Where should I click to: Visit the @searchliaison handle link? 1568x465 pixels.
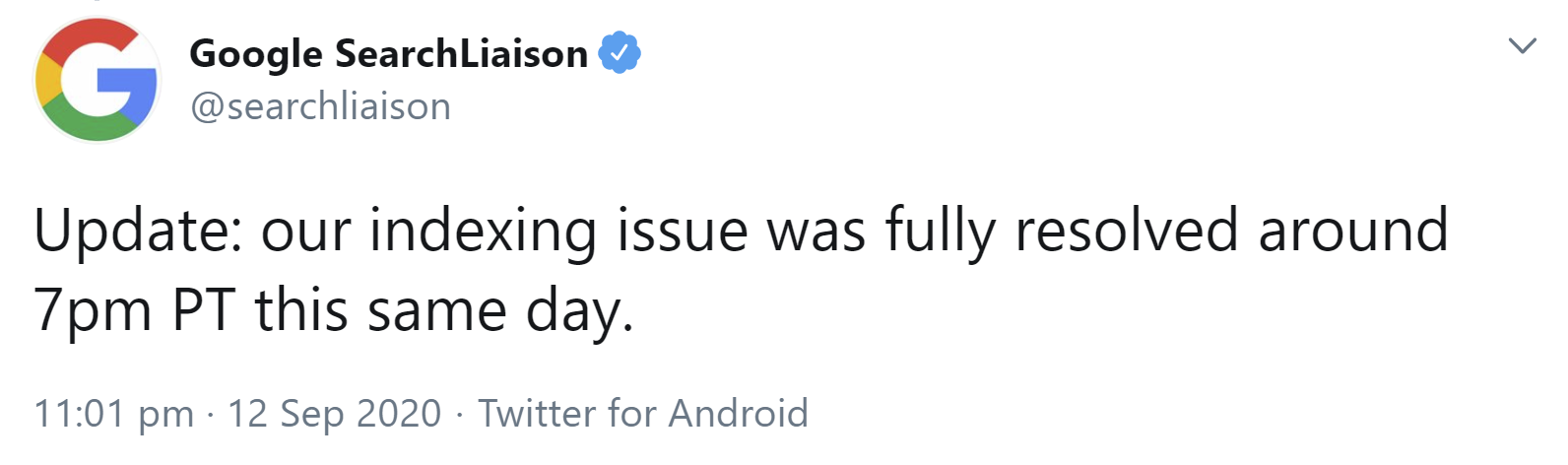tap(320, 106)
